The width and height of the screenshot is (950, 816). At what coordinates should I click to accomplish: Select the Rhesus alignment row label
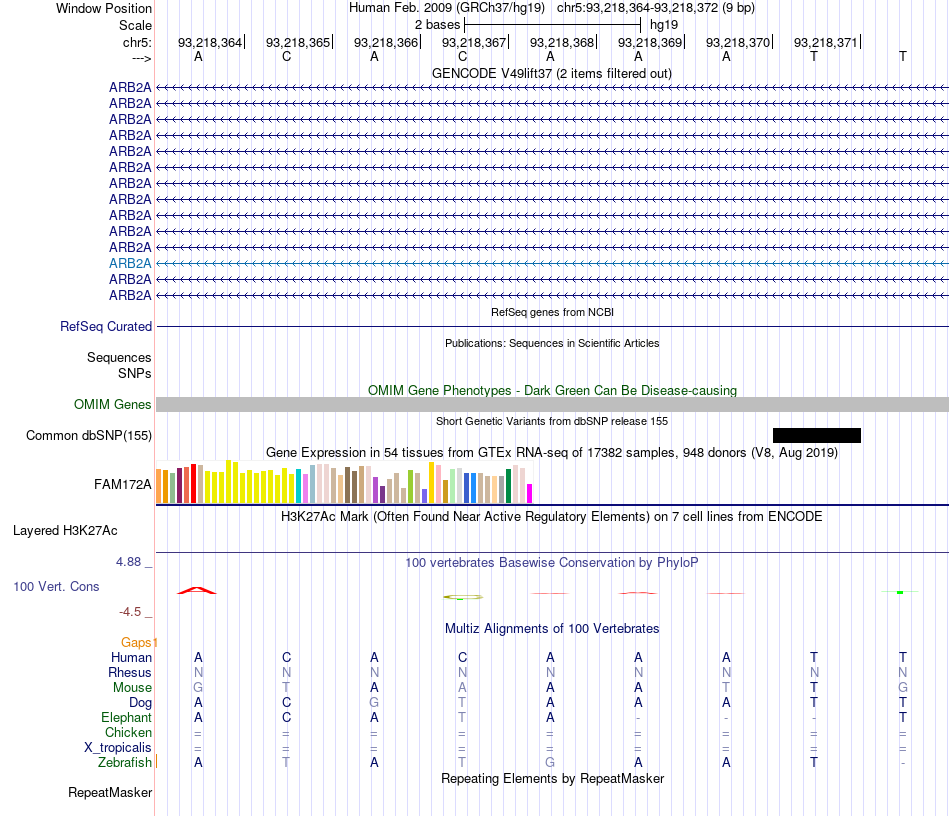(x=130, y=672)
